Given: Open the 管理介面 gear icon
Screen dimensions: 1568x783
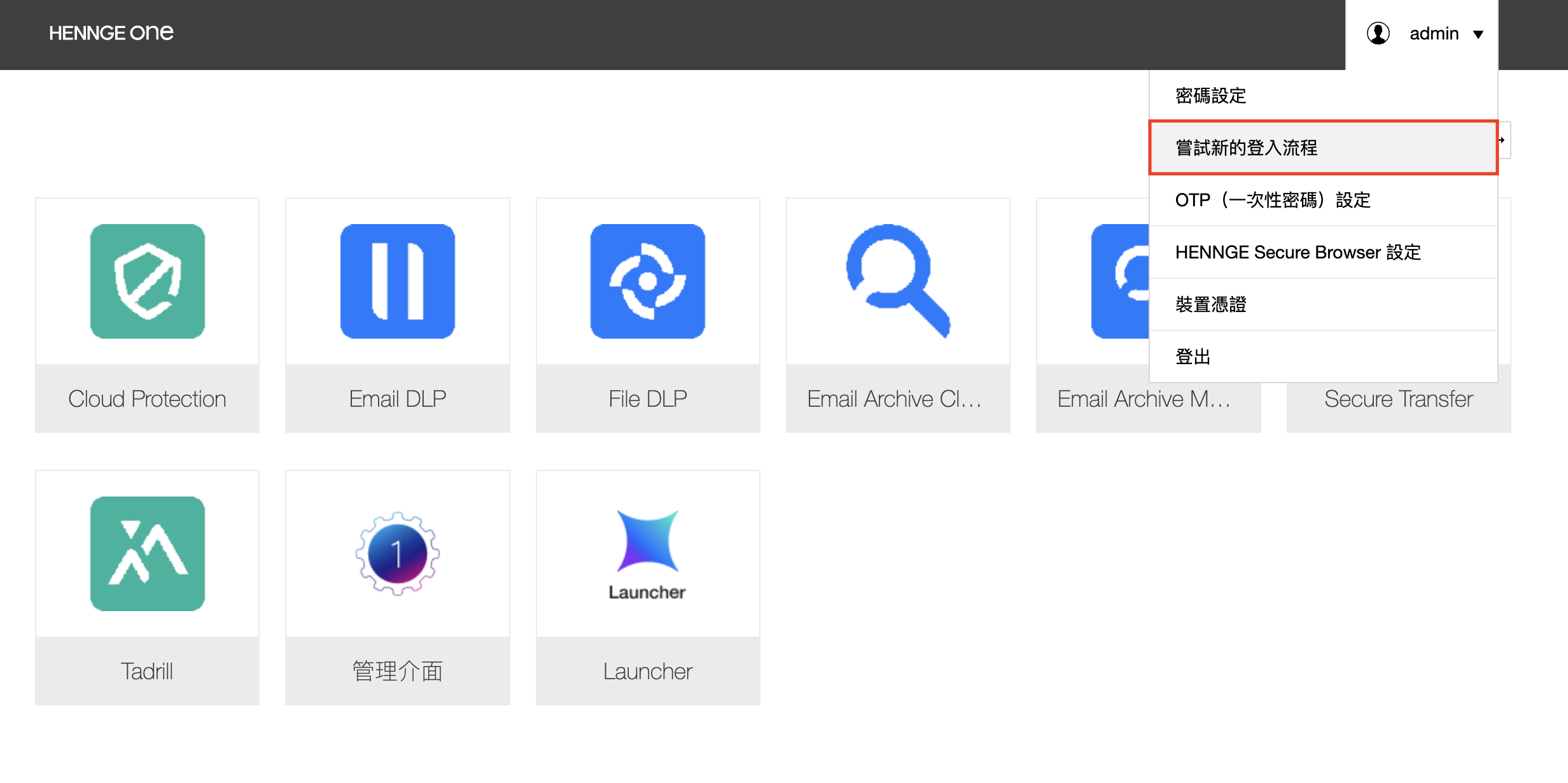Looking at the screenshot, I should click(x=397, y=553).
